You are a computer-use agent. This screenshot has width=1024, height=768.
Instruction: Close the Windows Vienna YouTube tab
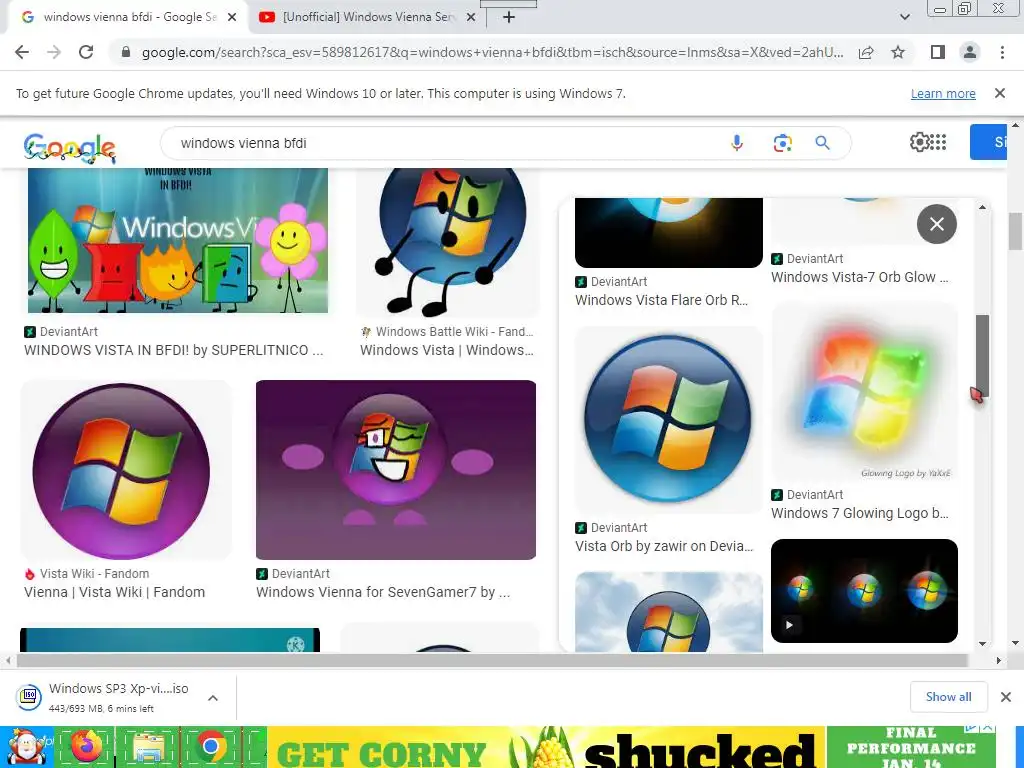point(471,17)
